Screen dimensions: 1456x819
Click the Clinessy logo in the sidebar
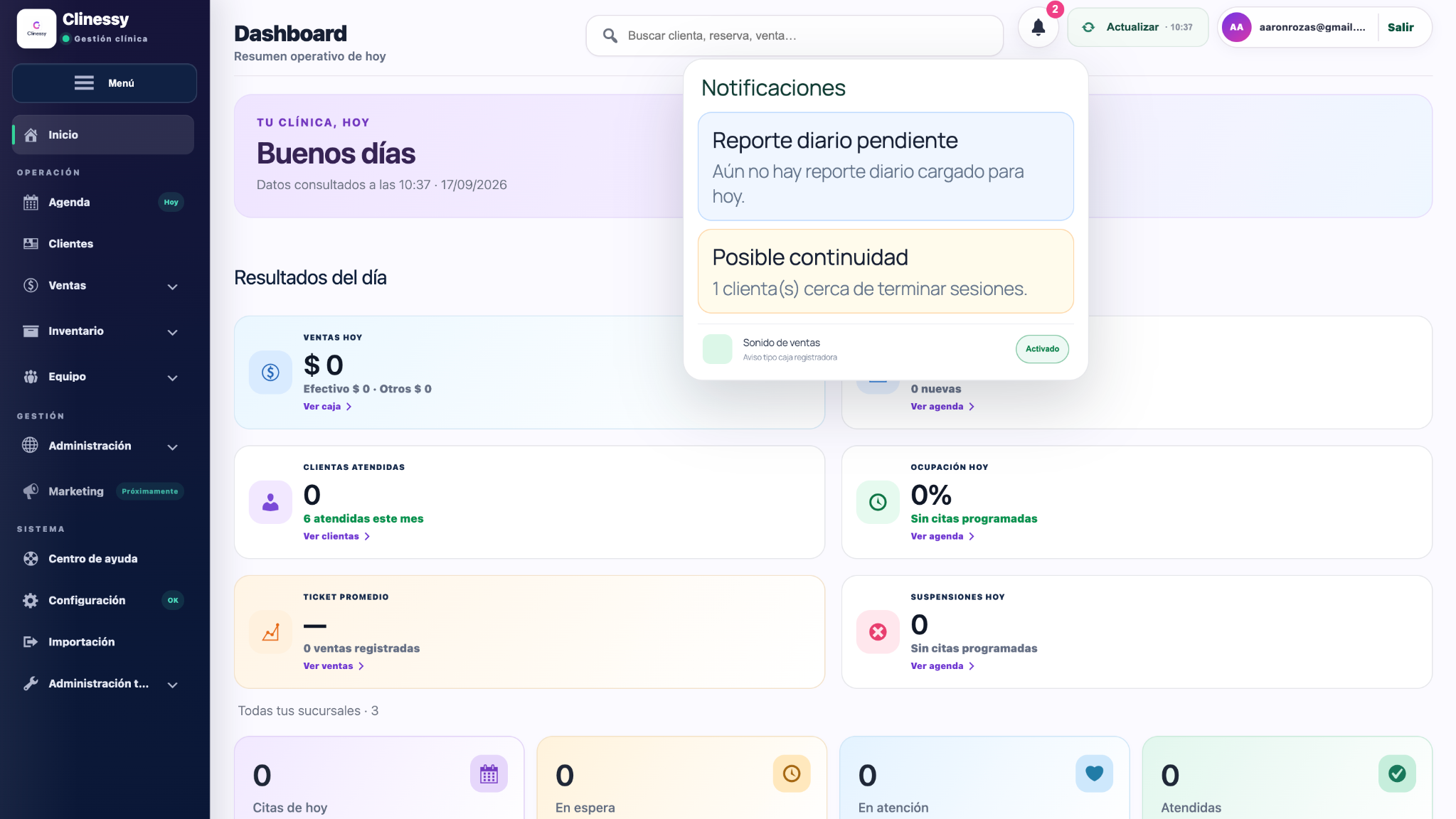[36, 28]
